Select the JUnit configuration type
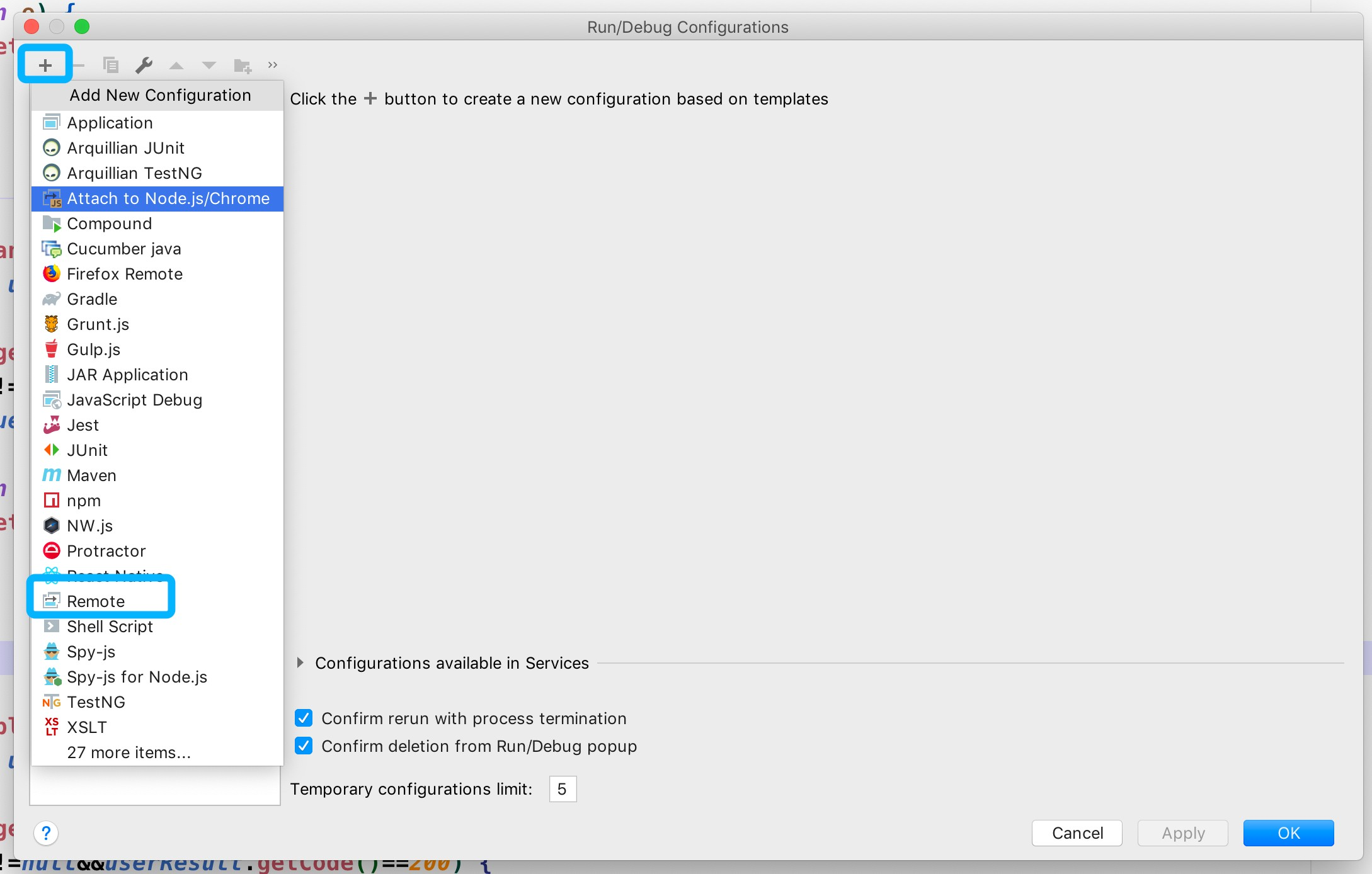 click(87, 450)
